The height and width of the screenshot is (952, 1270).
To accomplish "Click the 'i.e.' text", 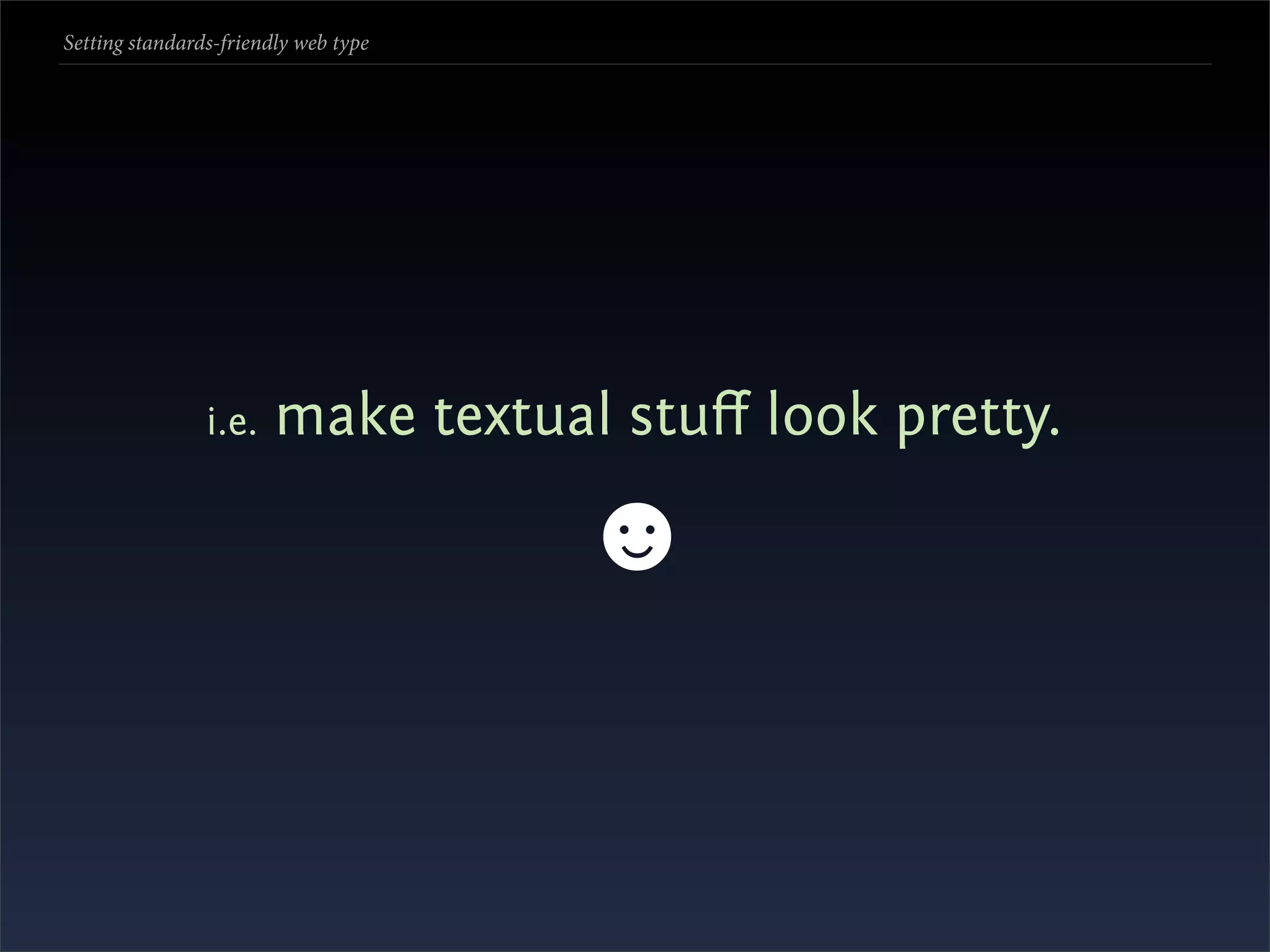I will tap(232, 422).
